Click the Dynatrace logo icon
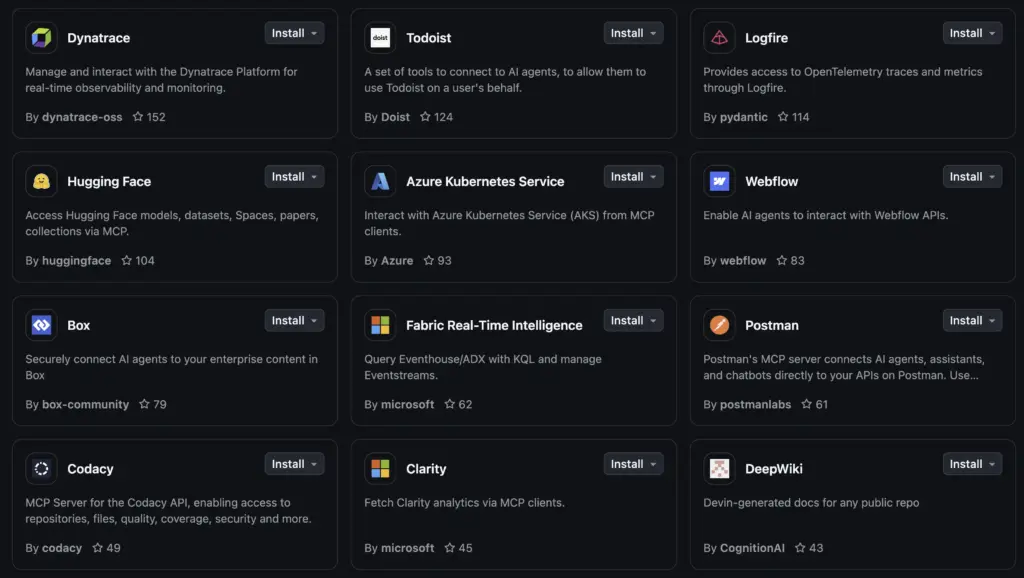The image size is (1024, 578). click(41, 38)
